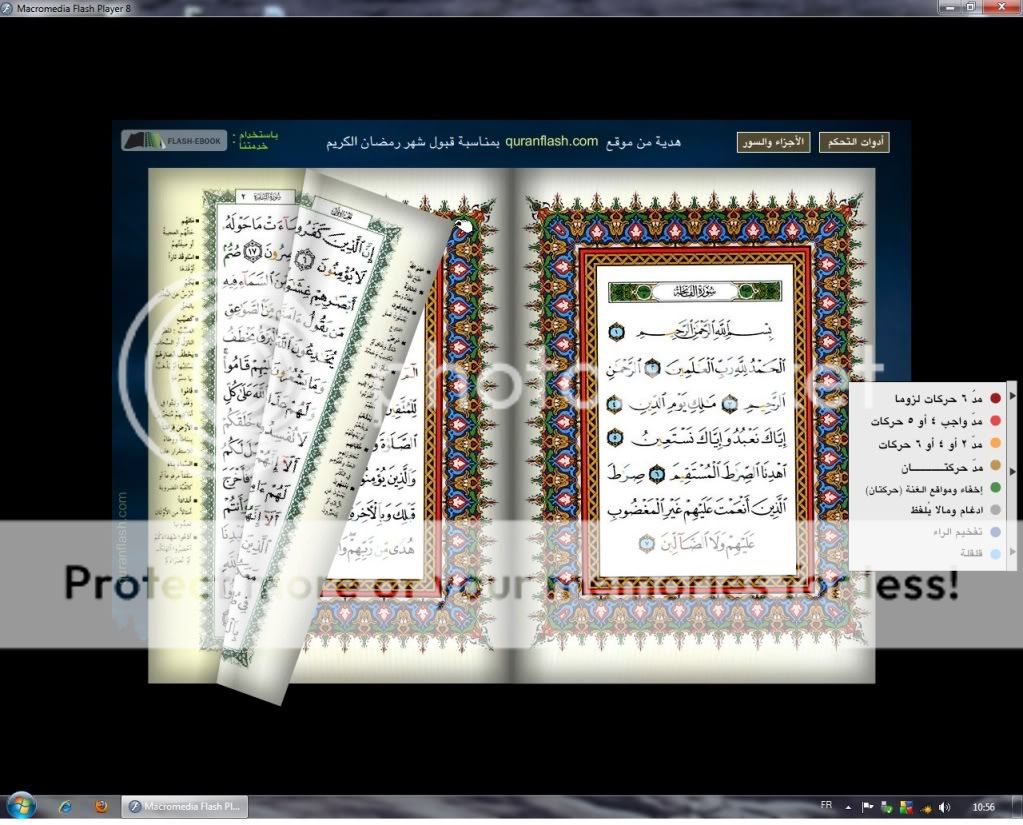Click the legend arrow beside مد حركتان
This screenshot has width=1023, height=825.
1012,470
